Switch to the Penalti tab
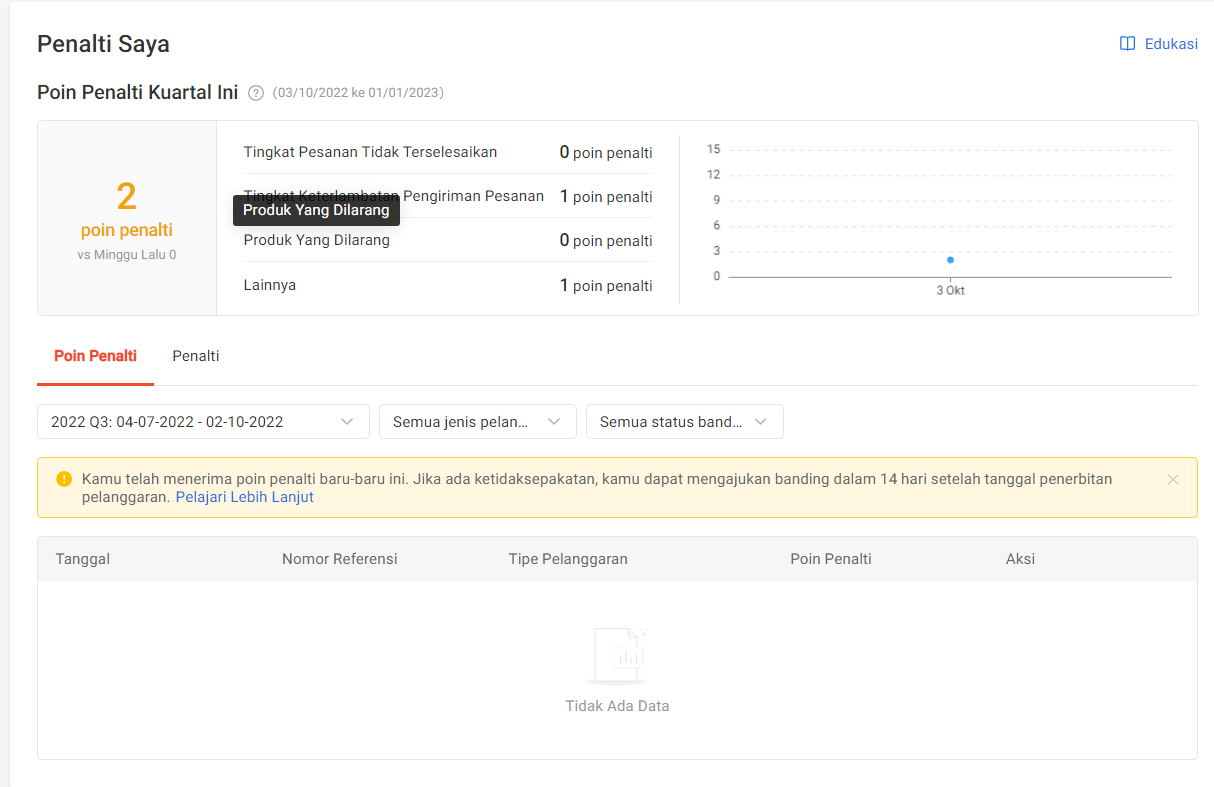 (x=196, y=356)
